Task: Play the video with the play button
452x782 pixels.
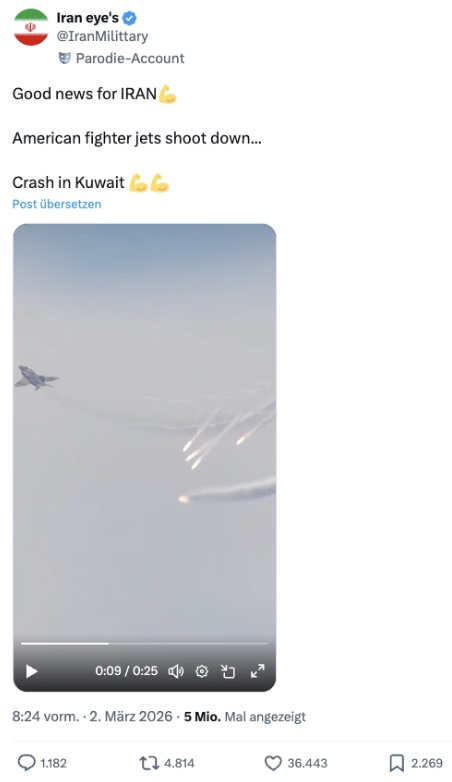Action: (x=31, y=671)
